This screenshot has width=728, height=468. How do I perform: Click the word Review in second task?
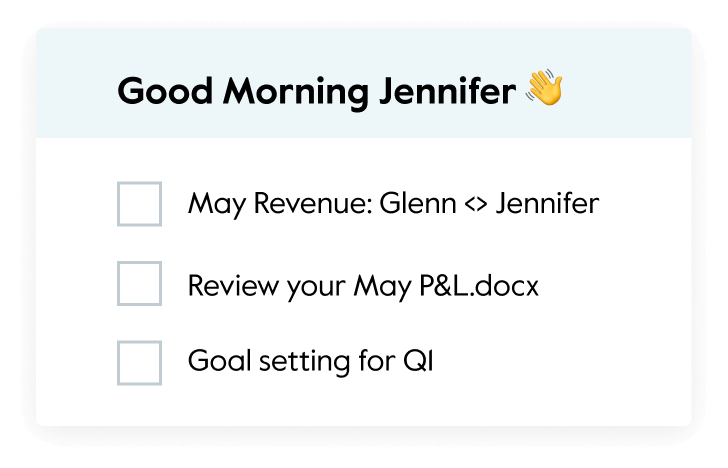click(234, 286)
